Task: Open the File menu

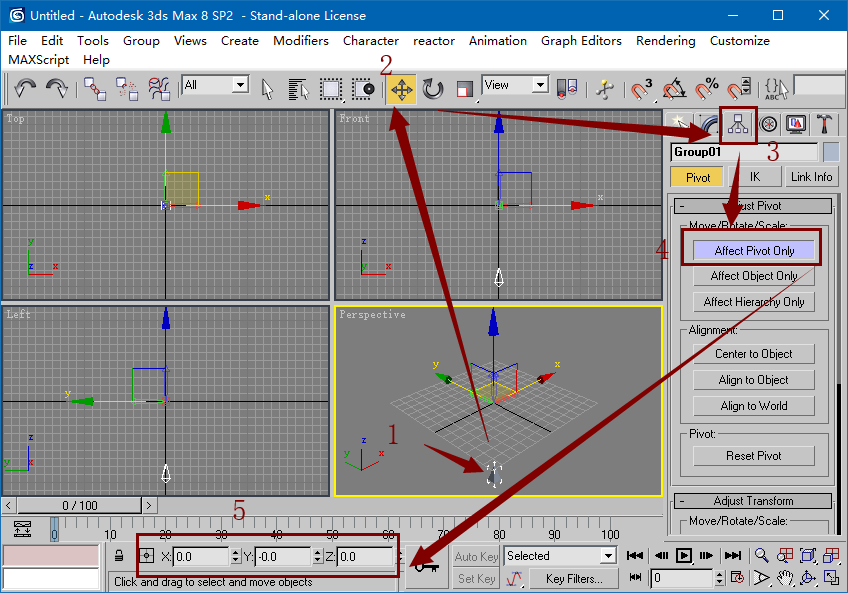Action: 17,41
